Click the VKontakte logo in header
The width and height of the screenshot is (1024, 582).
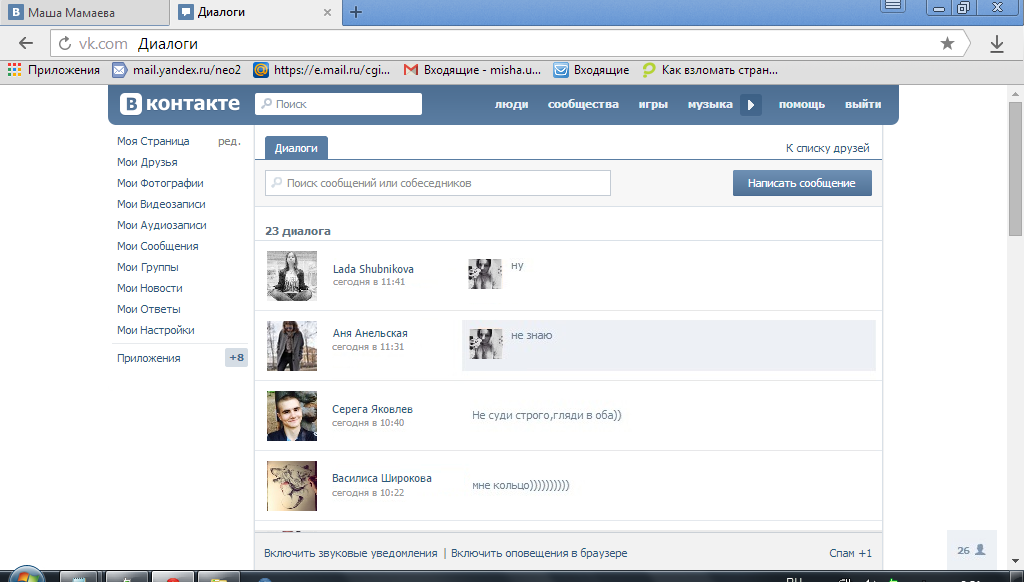pyautogui.click(x=181, y=104)
